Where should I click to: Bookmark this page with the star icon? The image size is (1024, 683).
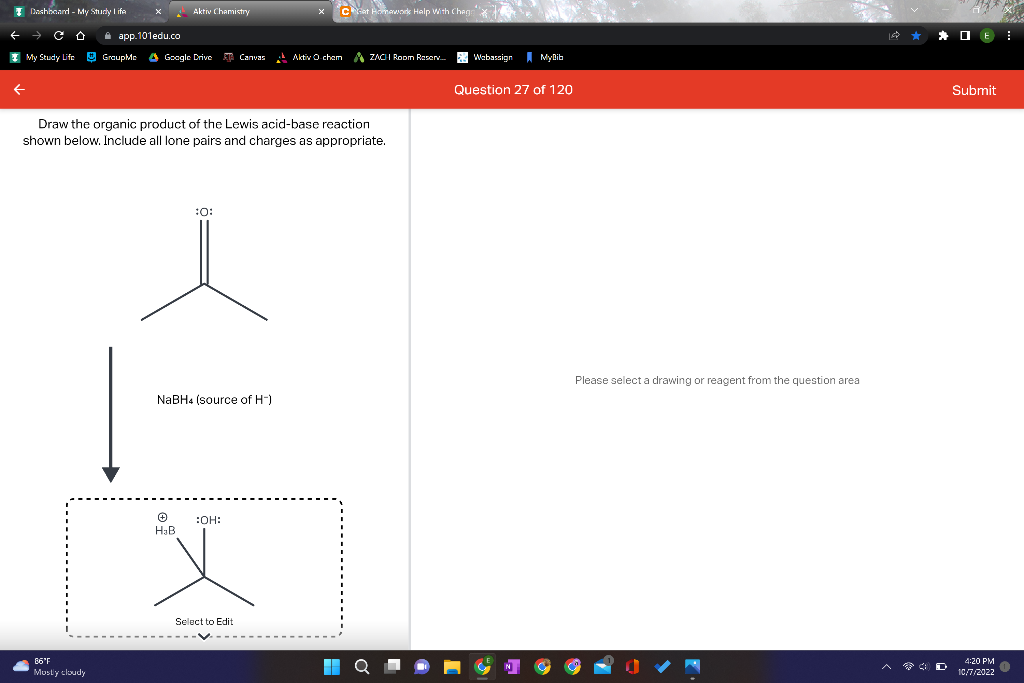coord(916,35)
